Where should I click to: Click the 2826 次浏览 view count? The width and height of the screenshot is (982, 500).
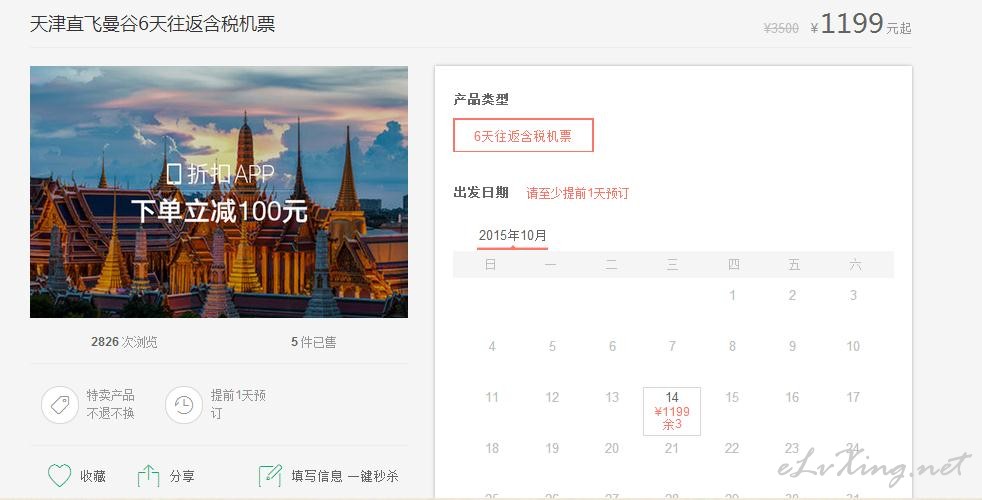124,342
